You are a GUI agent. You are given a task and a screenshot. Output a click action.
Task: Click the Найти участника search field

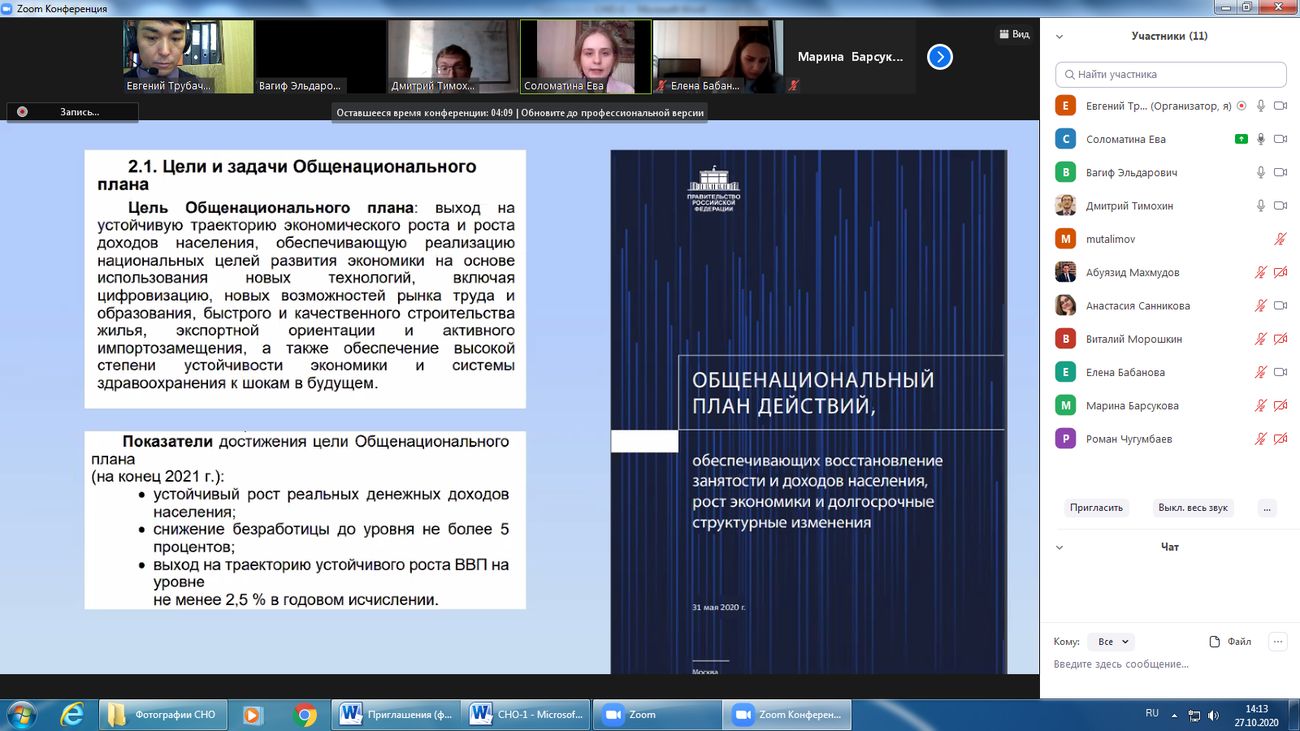point(1170,74)
